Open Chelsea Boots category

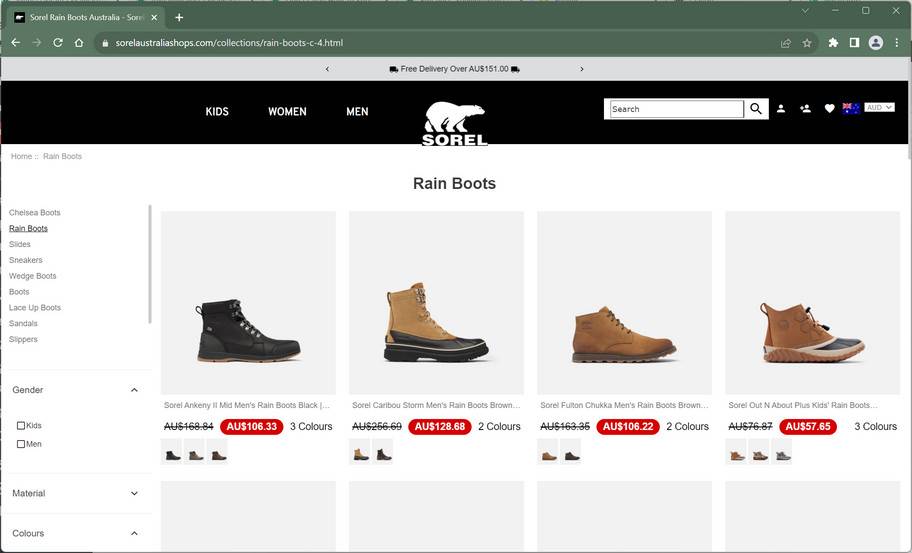click(x=34, y=213)
